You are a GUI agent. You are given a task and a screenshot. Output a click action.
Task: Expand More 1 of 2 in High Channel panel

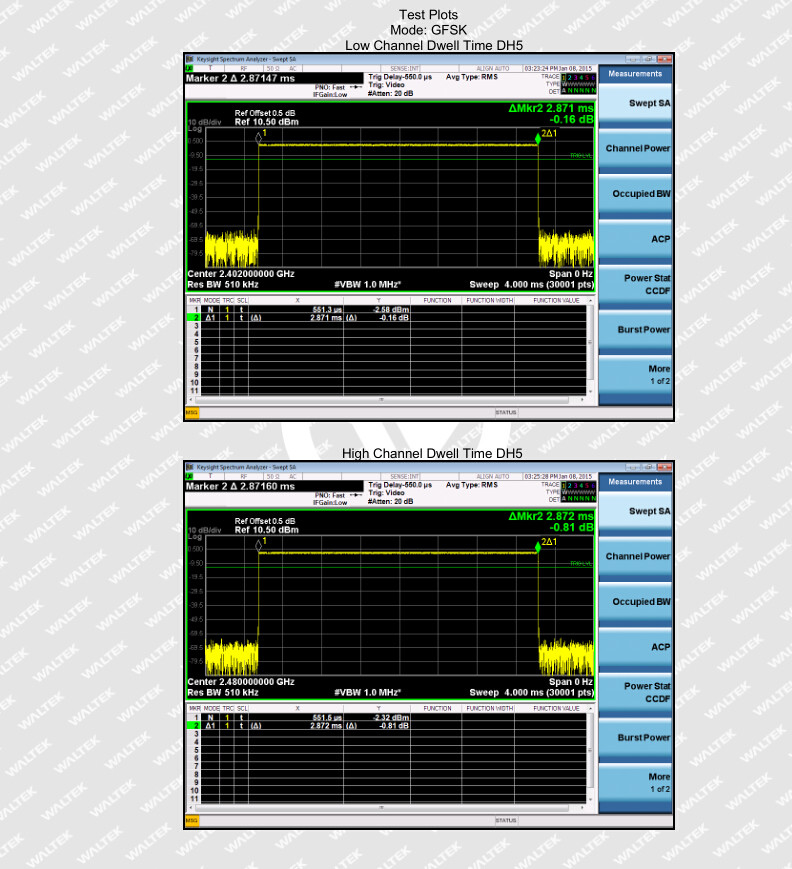point(635,782)
